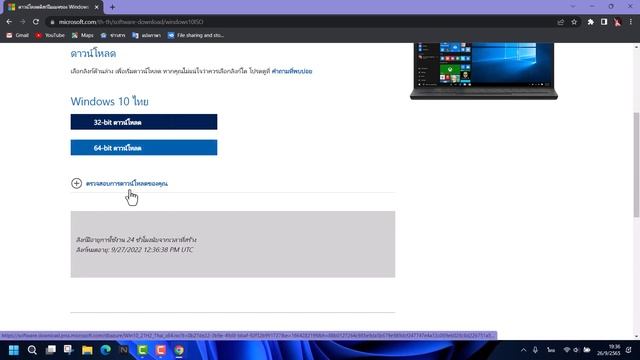640x360 pixels.
Task: Open the notification center icon
Action: [x=629, y=350]
